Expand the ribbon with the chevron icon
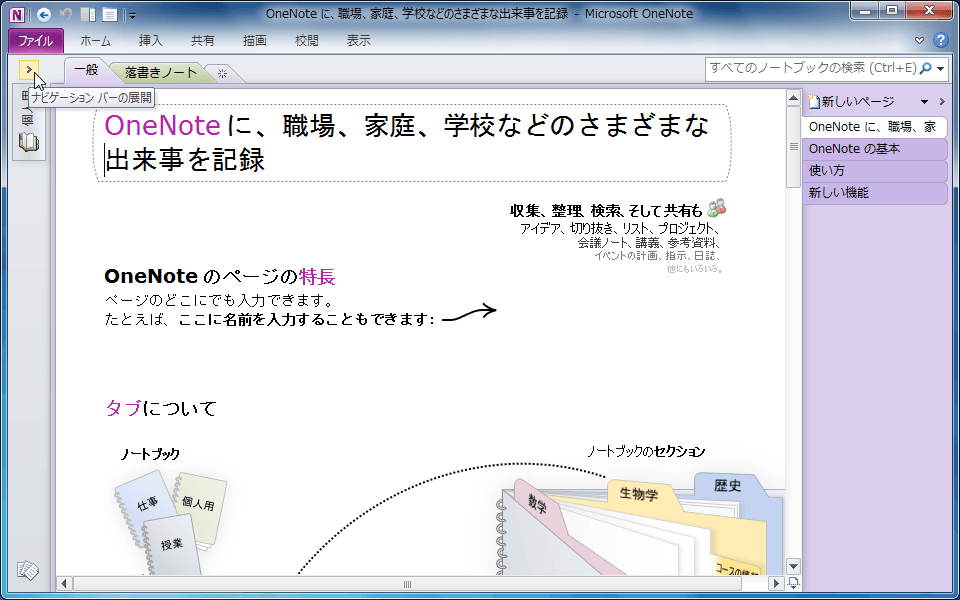Screen dimensions: 960x600 tap(919, 41)
